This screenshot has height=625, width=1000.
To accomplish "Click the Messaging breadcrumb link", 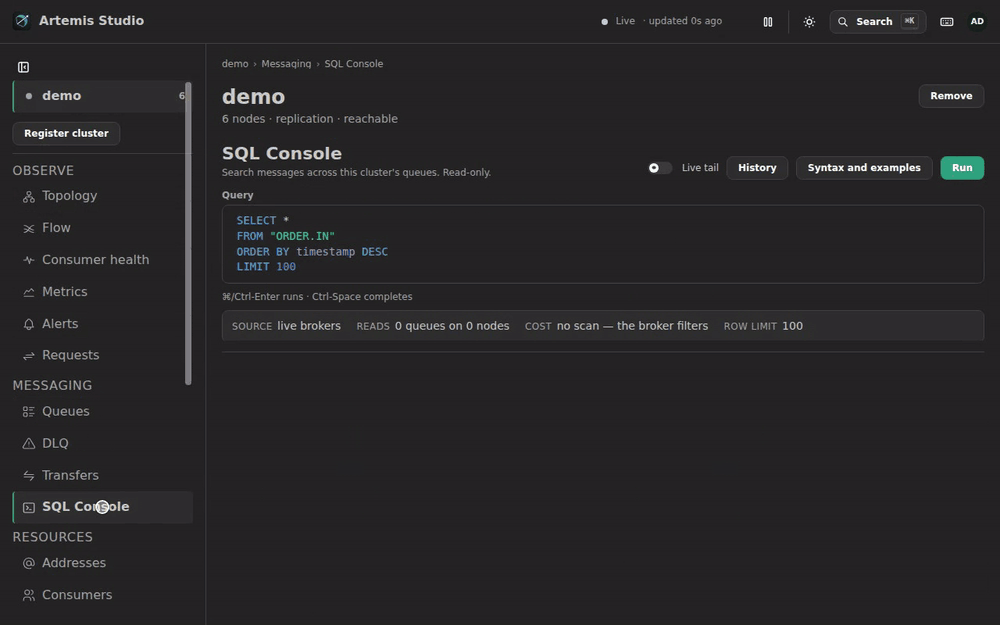I will tap(286, 64).
